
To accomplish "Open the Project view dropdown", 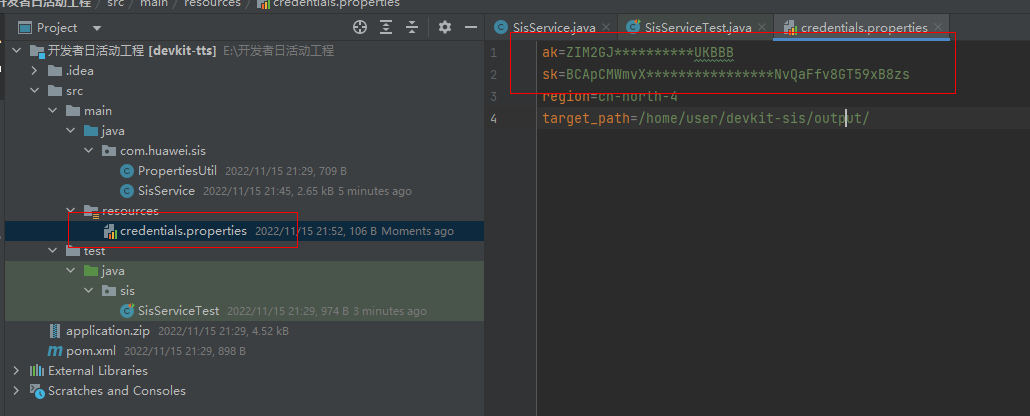I will point(97,28).
